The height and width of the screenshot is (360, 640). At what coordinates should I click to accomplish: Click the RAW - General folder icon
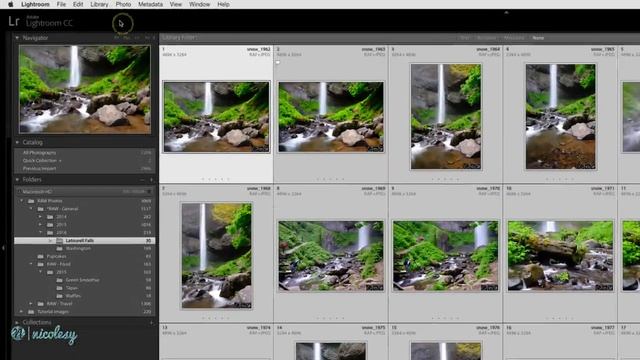tap(40, 209)
